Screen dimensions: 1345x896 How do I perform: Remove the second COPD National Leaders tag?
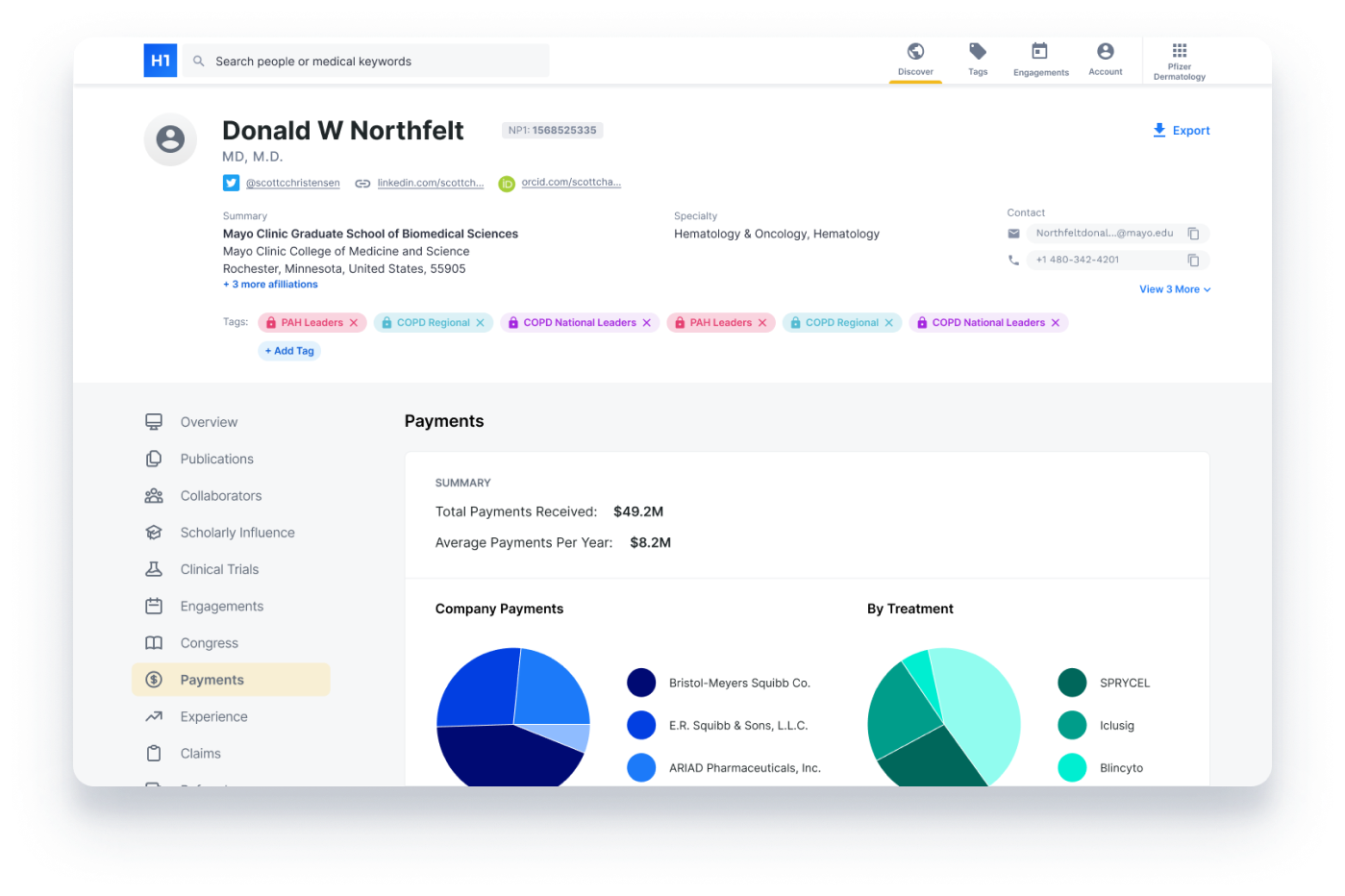[1056, 323]
